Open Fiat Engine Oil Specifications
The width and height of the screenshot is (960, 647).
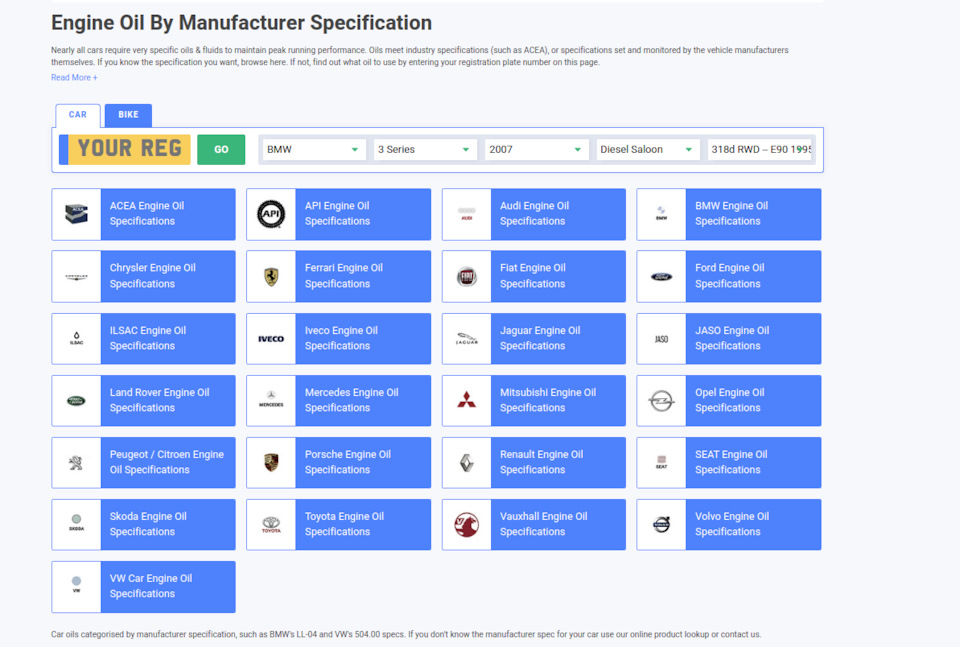534,277
